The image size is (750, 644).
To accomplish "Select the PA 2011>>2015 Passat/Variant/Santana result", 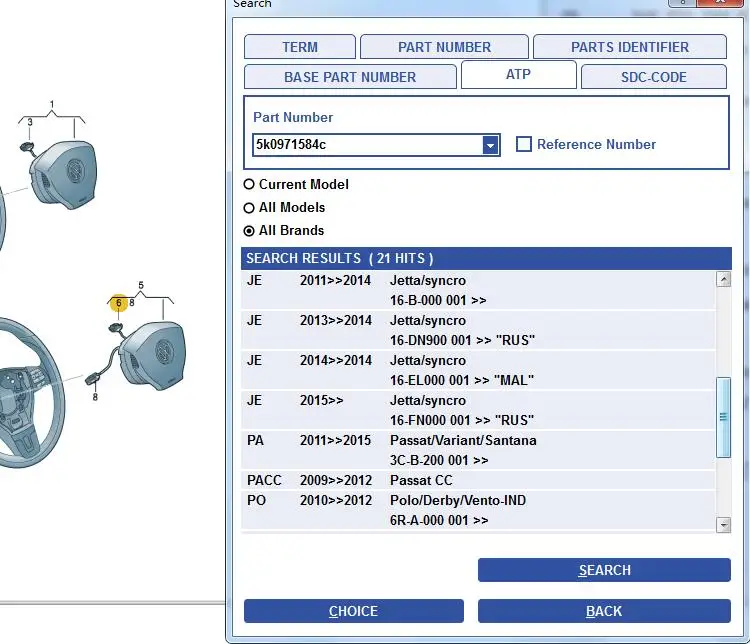I will 478,450.
